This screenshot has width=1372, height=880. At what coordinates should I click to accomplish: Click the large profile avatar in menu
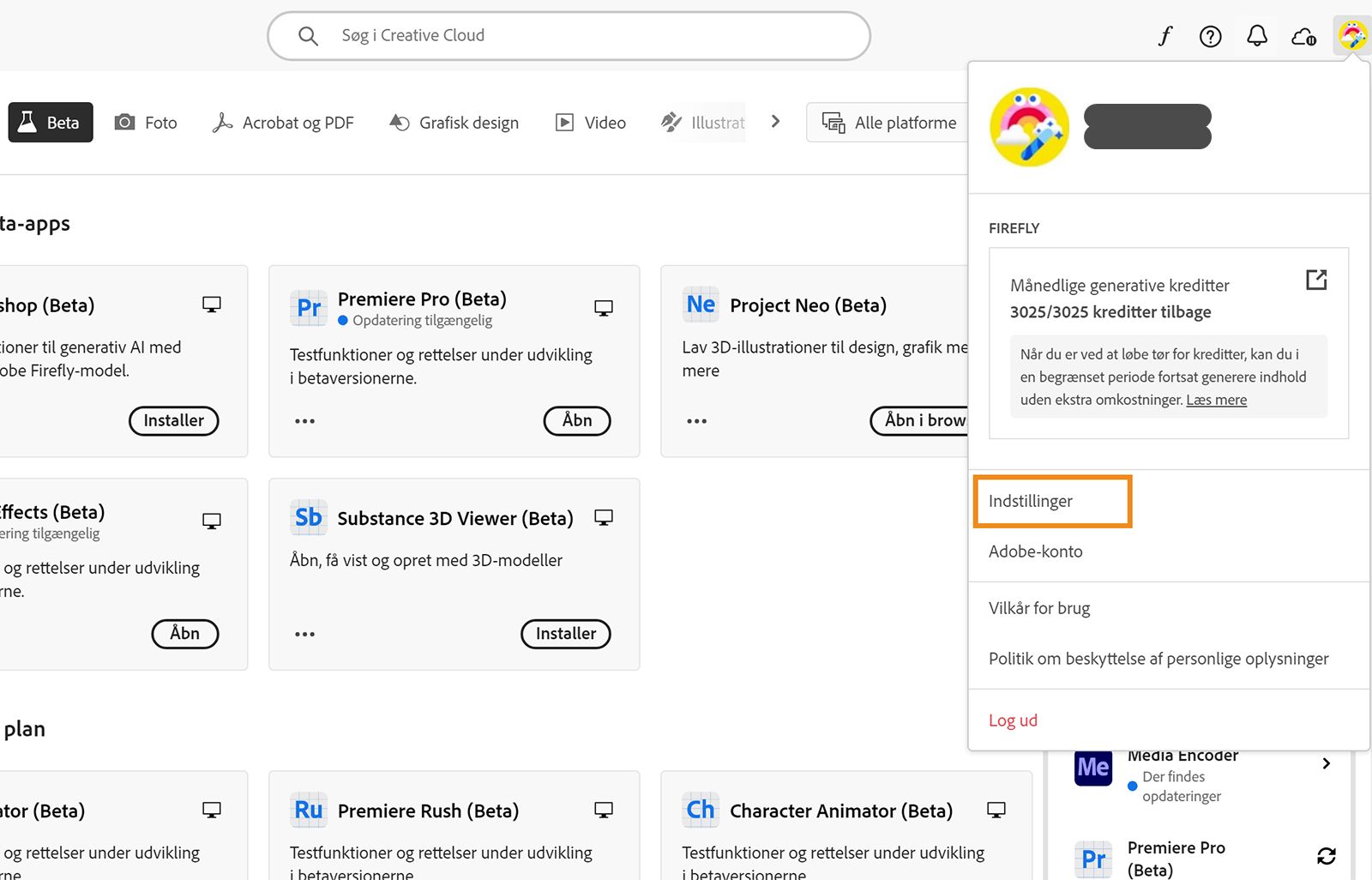[1030, 127]
